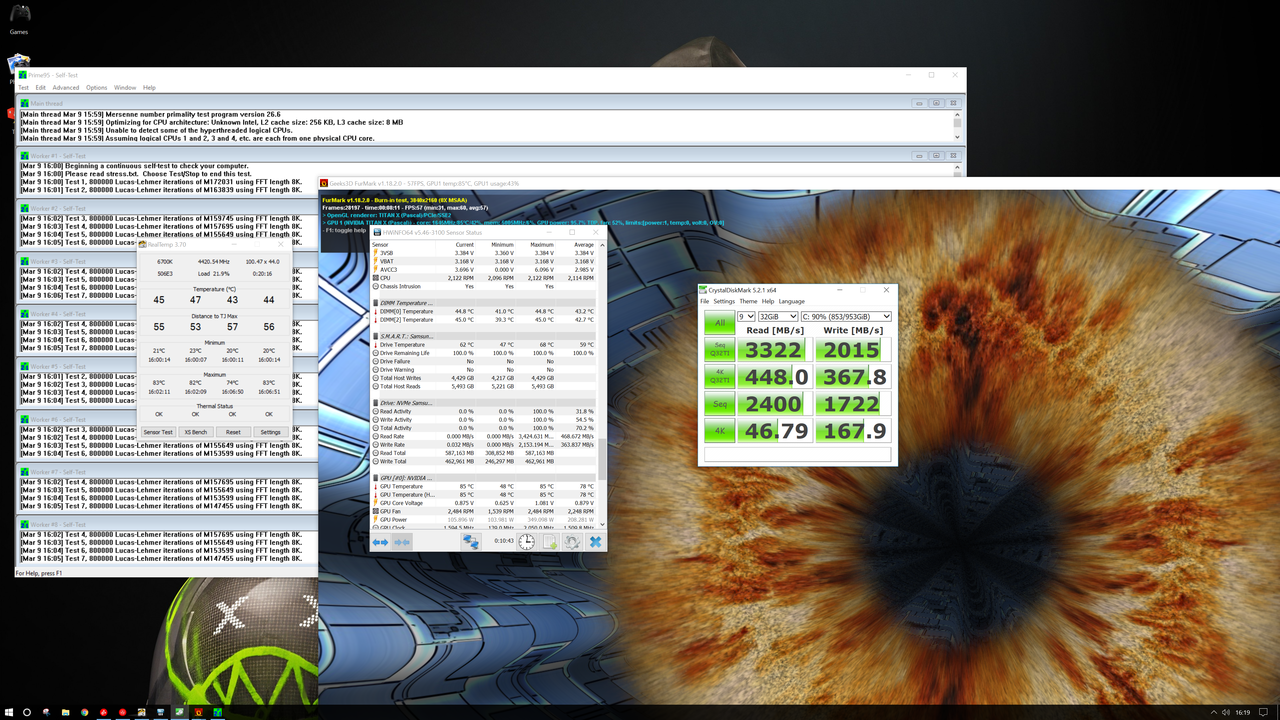This screenshot has width=1280, height=720.
Task: Open HWiNFO sensor settings gear icon
Action: point(572,542)
